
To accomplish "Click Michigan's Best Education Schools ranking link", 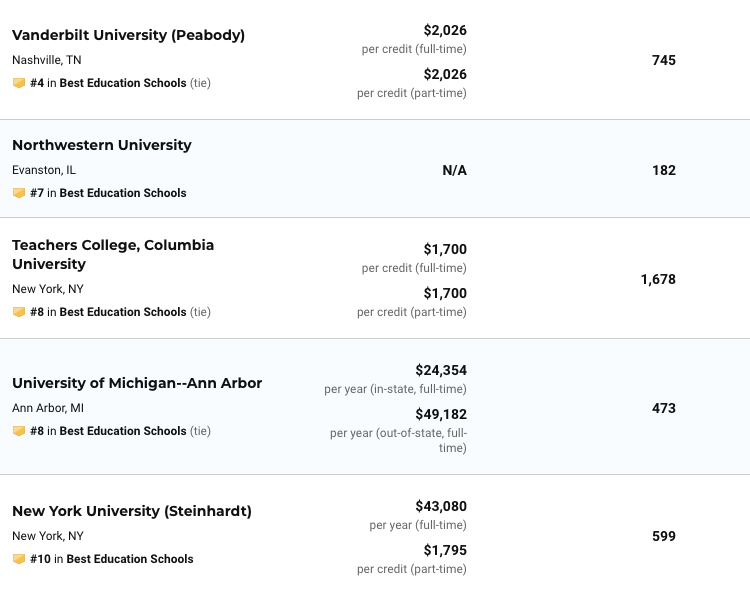I will point(122,431).
